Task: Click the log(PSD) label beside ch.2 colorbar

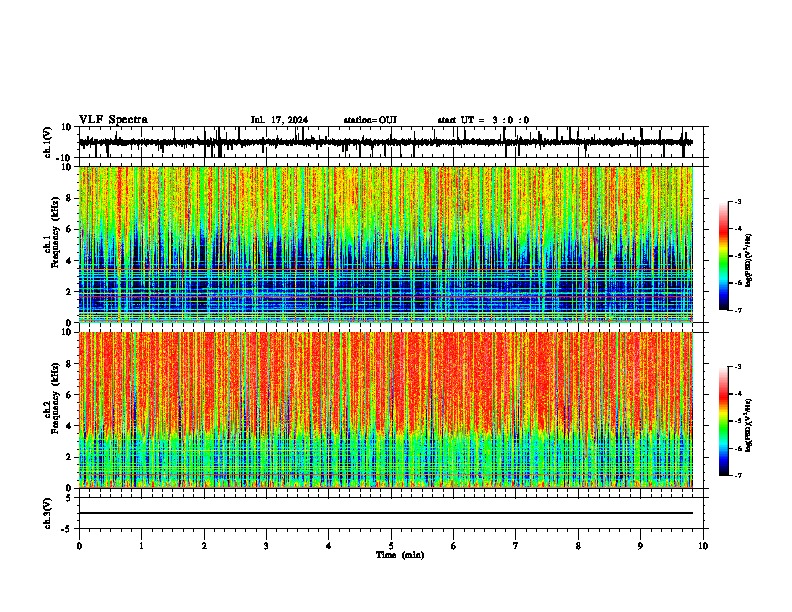Action: (x=748, y=425)
